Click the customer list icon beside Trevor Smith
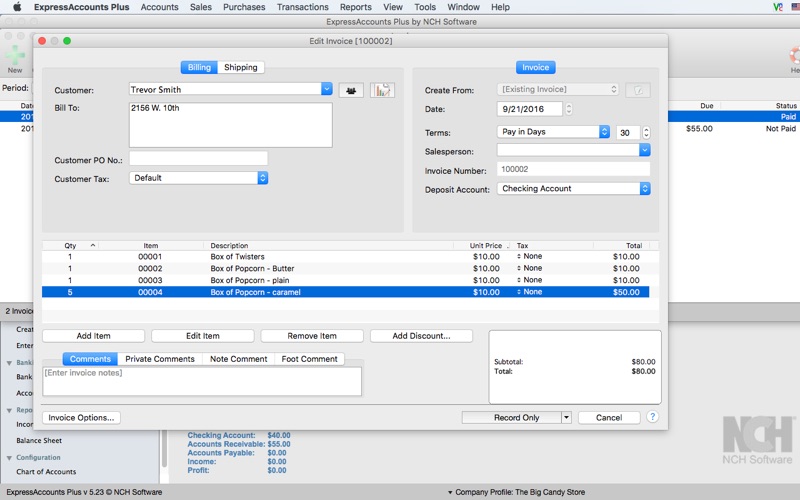The width and height of the screenshot is (800, 500). 351,90
